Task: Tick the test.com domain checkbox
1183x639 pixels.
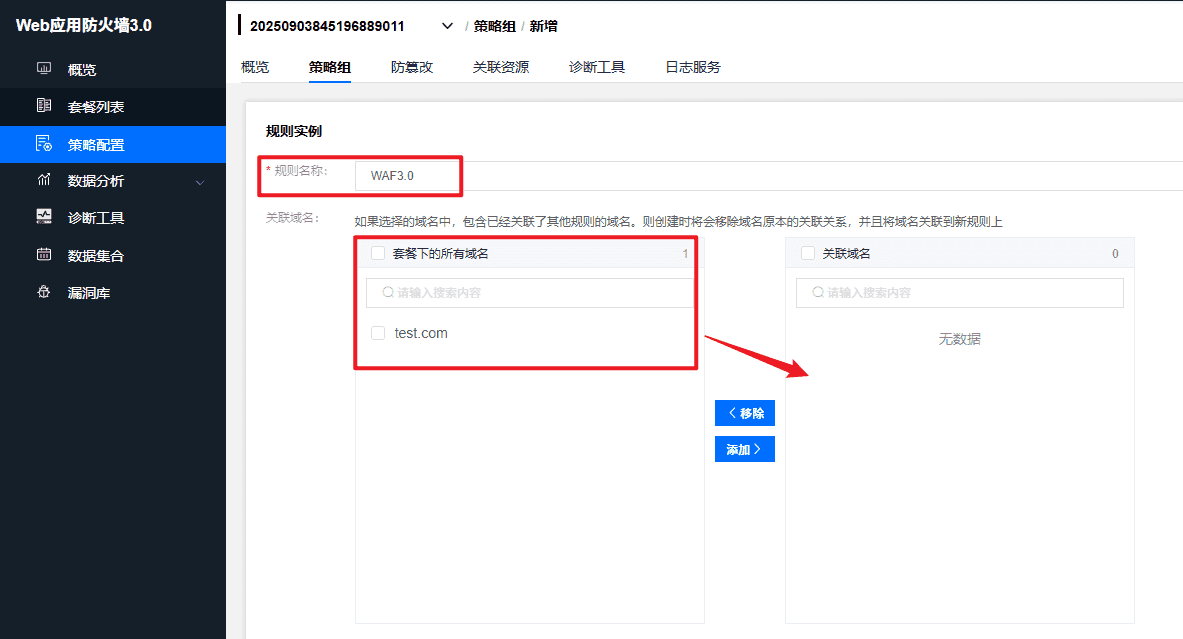Action: (378, 333)
